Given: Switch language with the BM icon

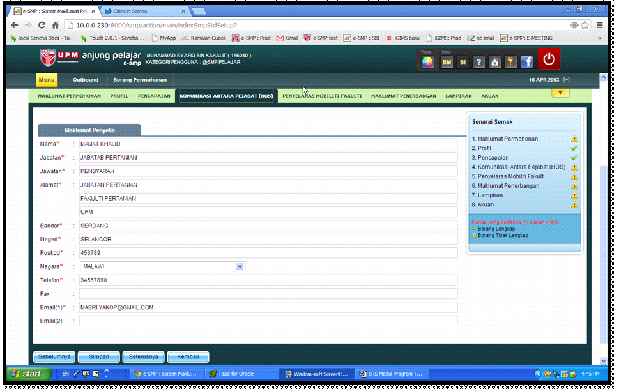Looking at the screenshot, I should pos(447,62).
